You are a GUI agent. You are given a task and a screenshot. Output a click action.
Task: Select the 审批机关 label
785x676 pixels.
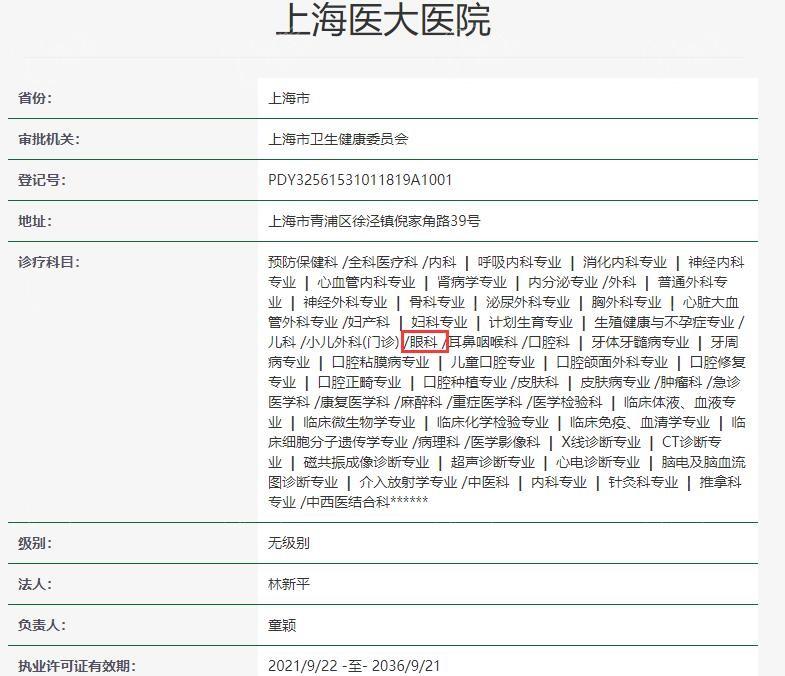pyautogui.click(x=49, y=139)
